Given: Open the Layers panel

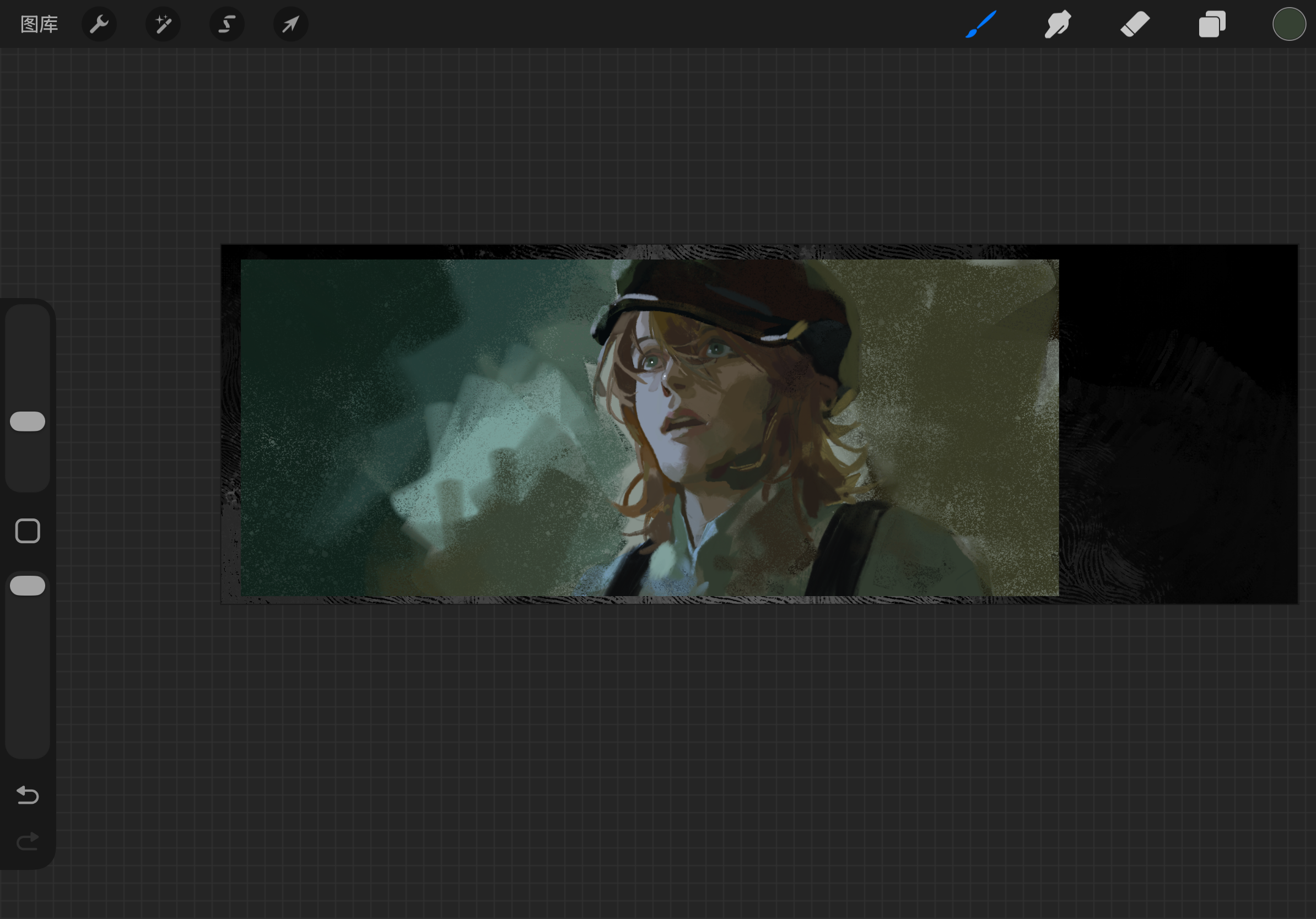Looking at the screenshot, I should 1212,25.
